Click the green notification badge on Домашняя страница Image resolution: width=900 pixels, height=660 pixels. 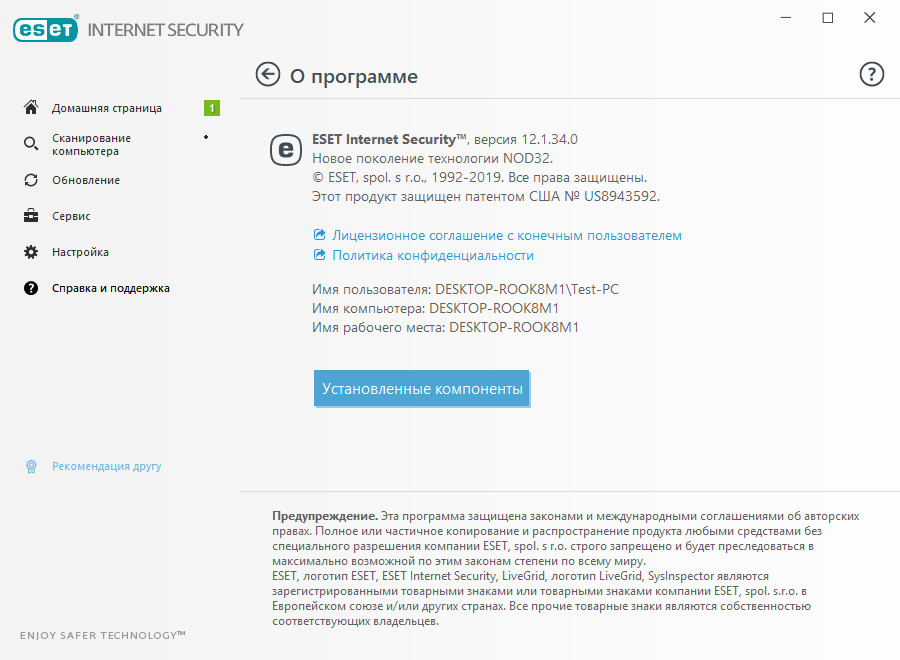(x=212, y=108)
